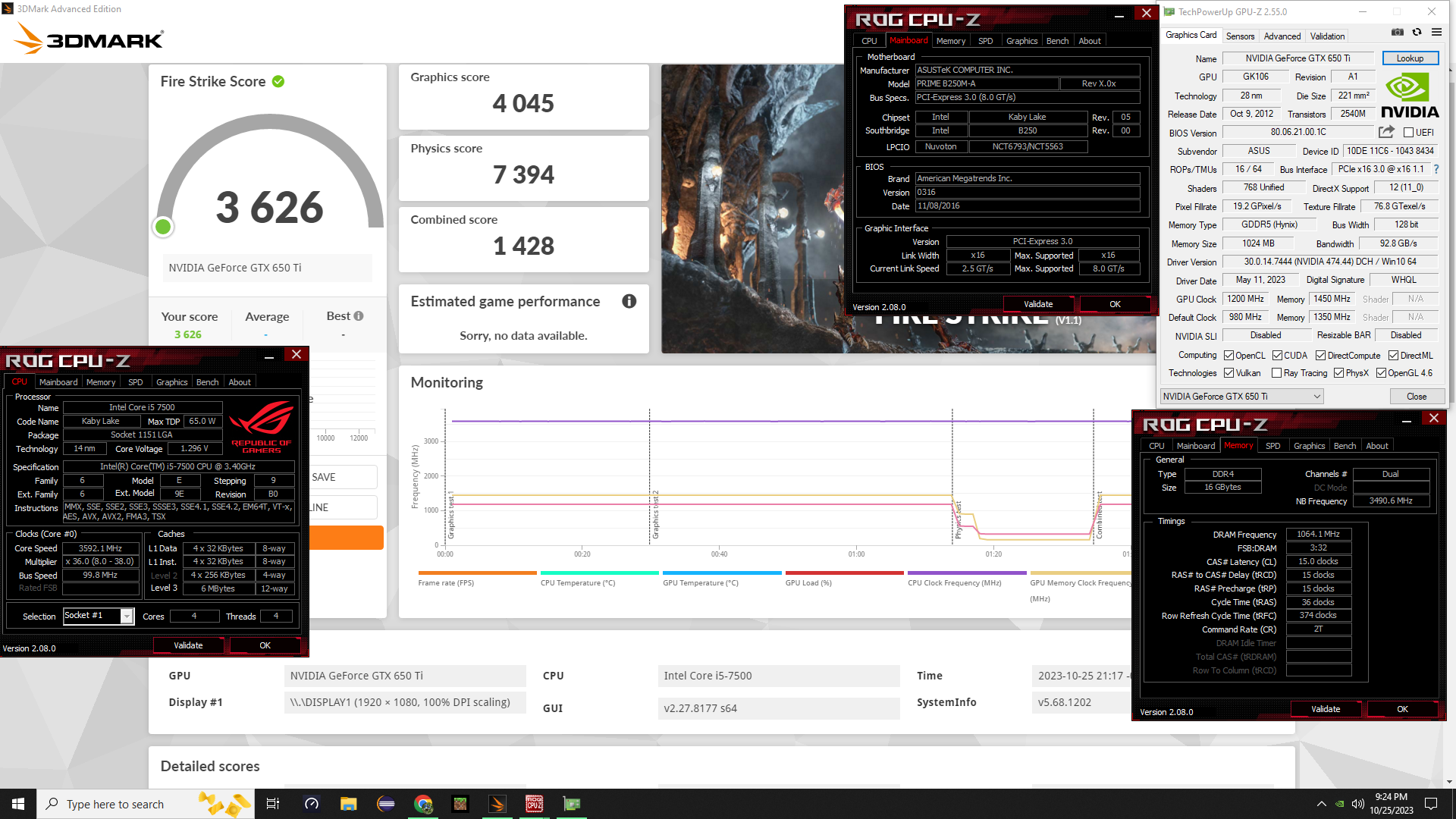
Task: Click OK in CPU tab CPU-Z window
Action: [x=265, y=645]
